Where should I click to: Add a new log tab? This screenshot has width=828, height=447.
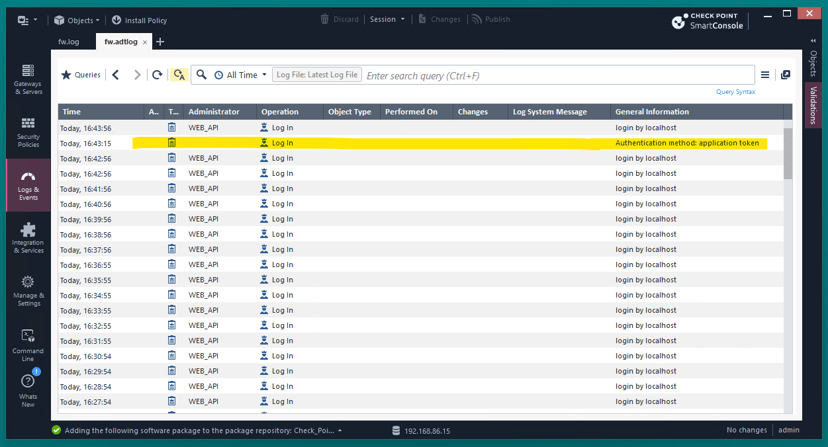point(160,42)
